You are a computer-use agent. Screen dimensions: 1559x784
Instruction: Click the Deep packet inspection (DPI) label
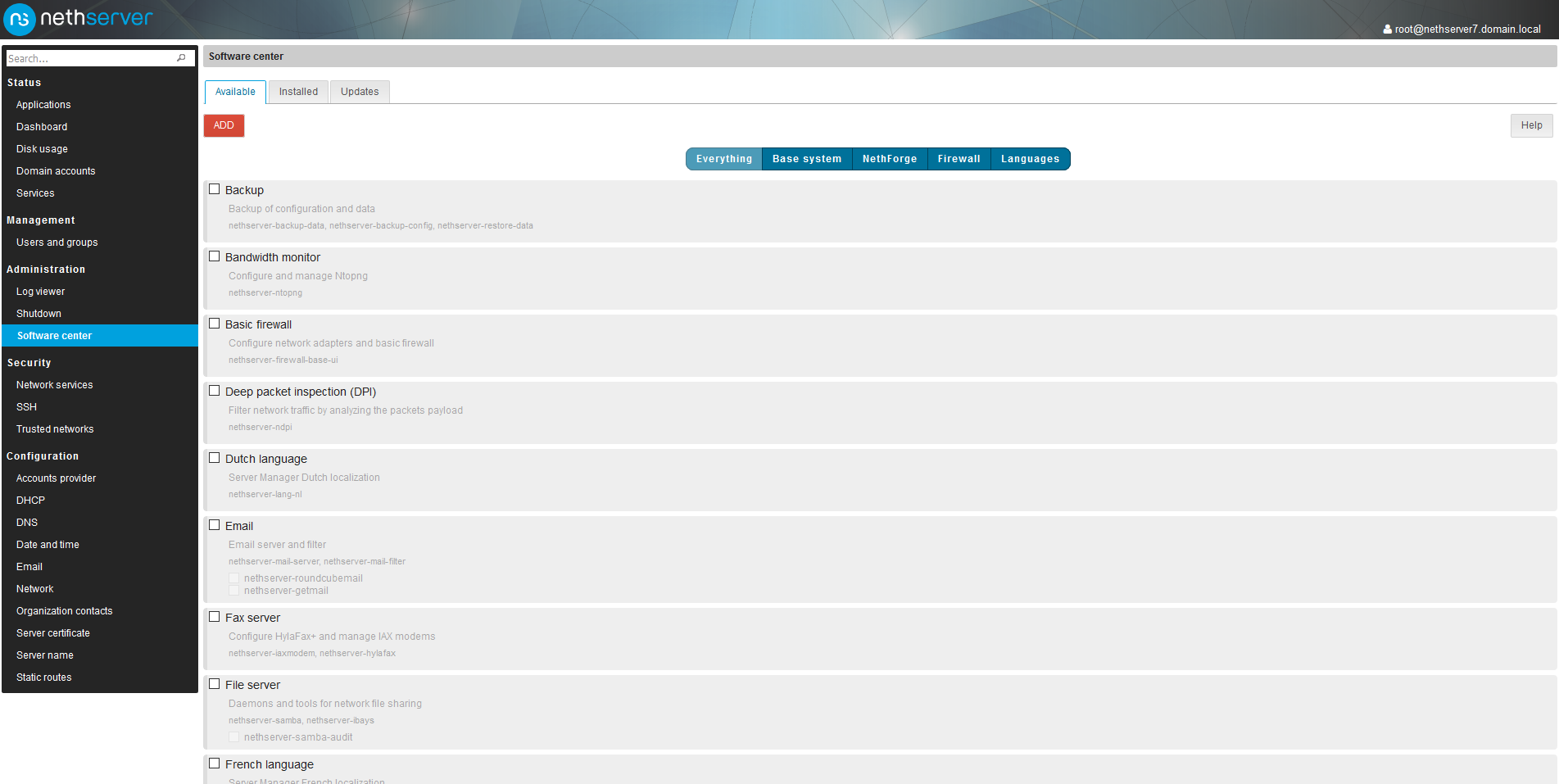[x=301, y=392]
